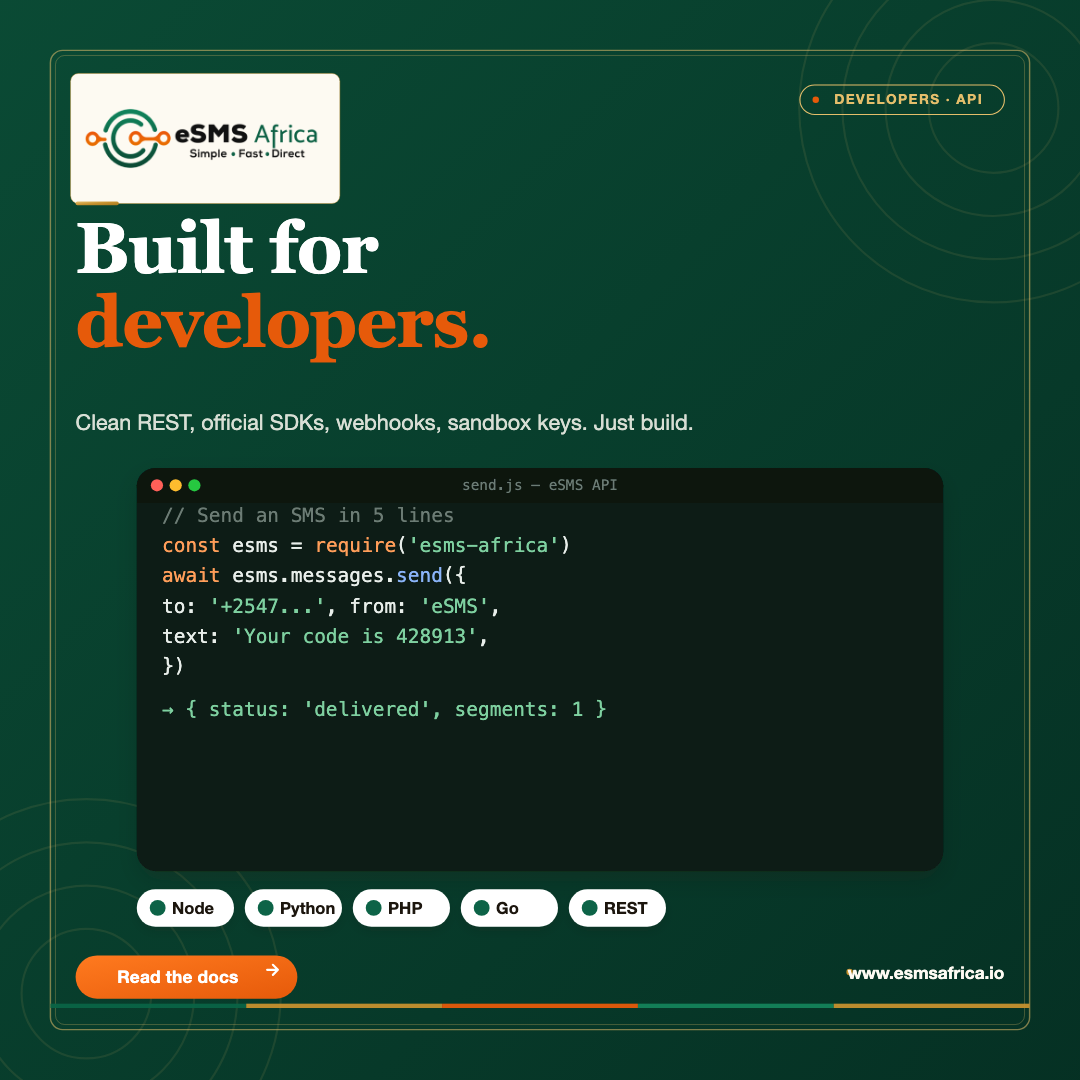The image size is (1080, 1080).
Task: Click the 'Simple • Fast • Direct' tagline
Action: 247,154
